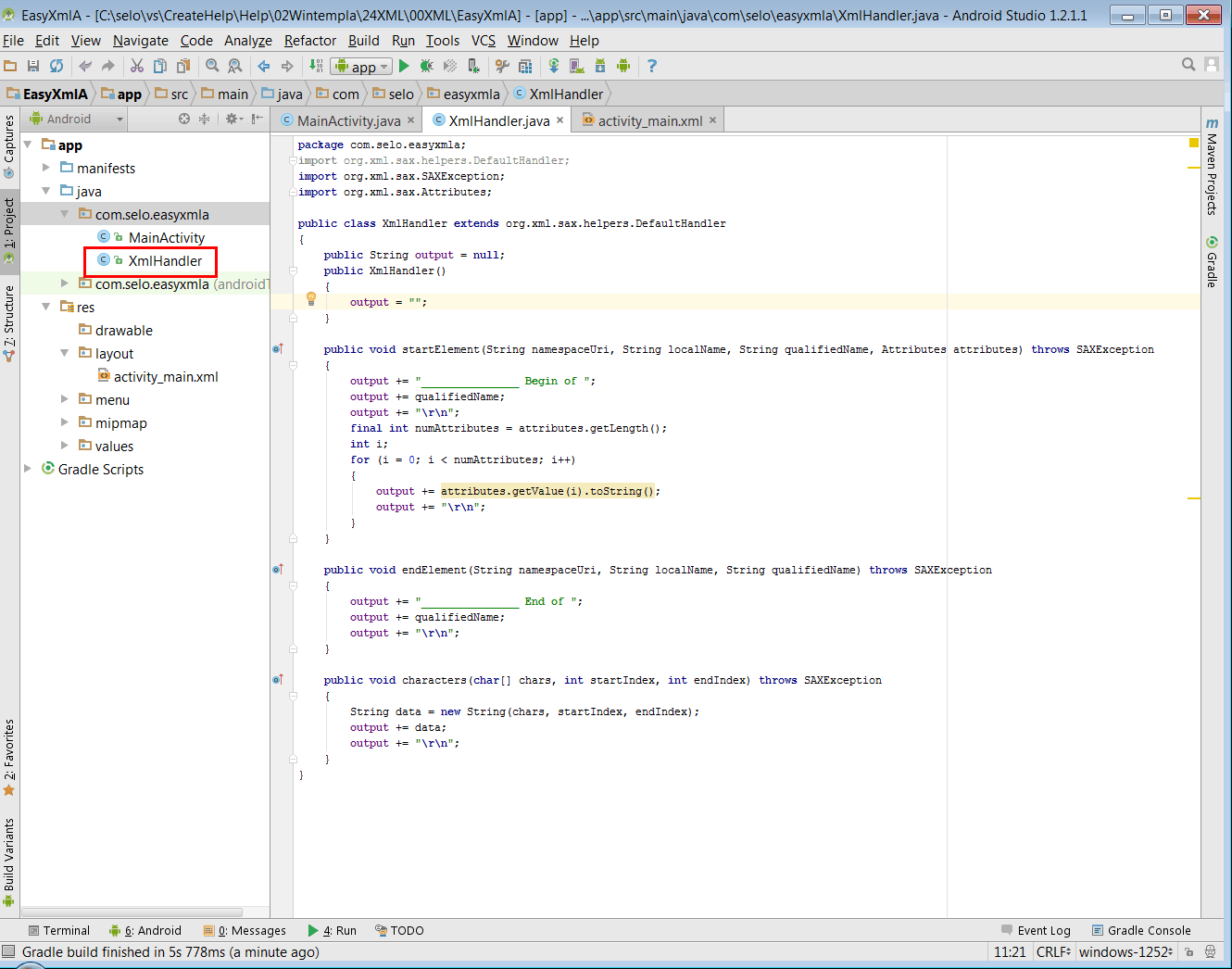Expand the mipmap folder

point(65,422)
